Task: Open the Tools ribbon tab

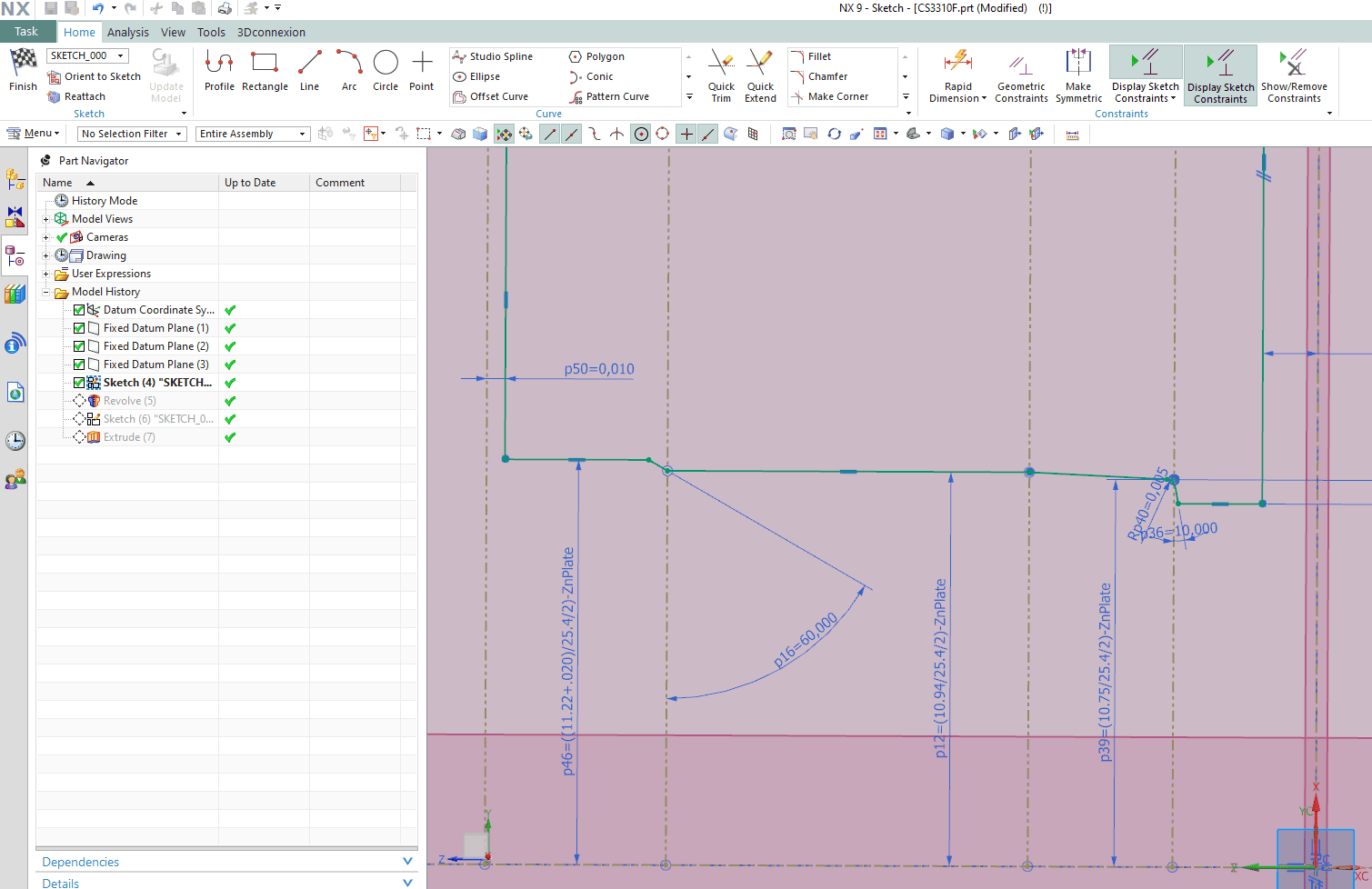Action: click(211, 32)
